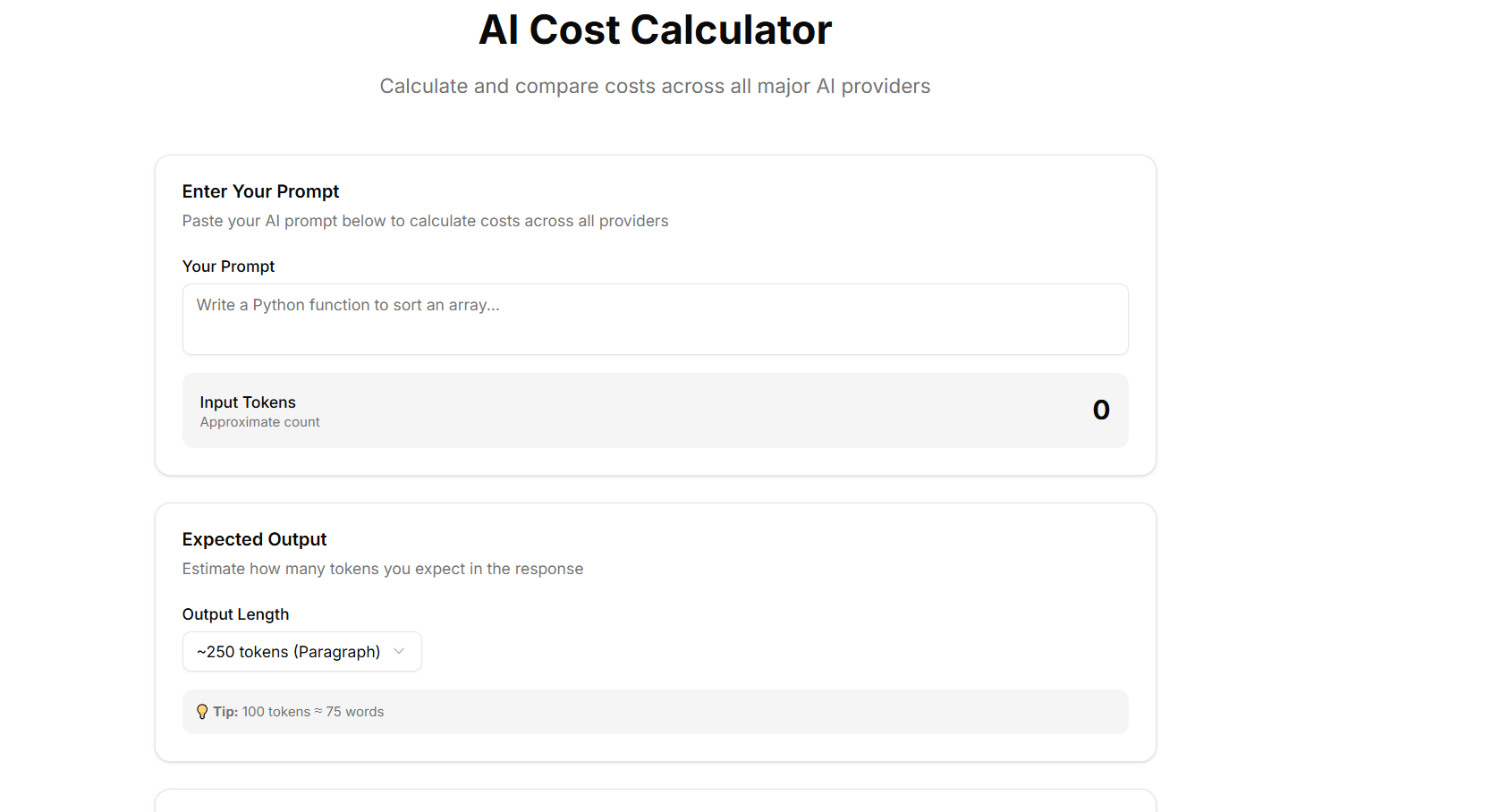This screenshot has width=1500, height=812.
Task: Click the Input Tokens count display
Action: tap(1101, 410)
